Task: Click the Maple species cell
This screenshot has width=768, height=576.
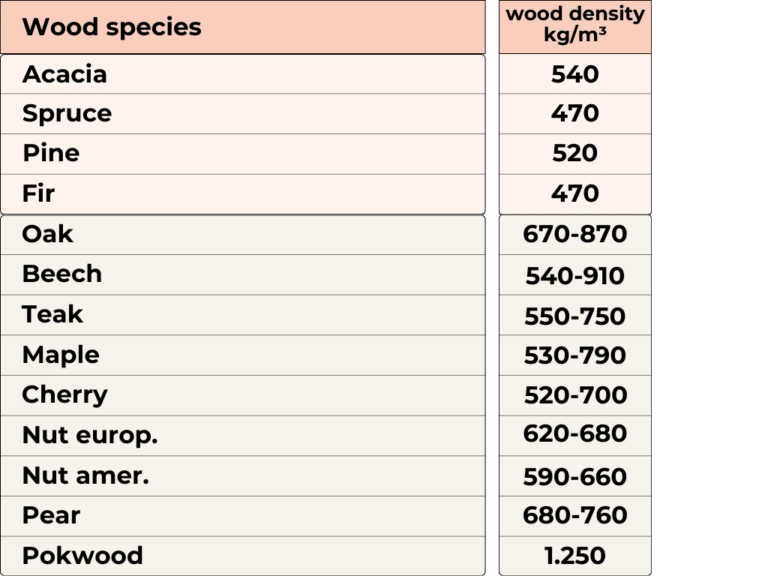Action: 243,355
